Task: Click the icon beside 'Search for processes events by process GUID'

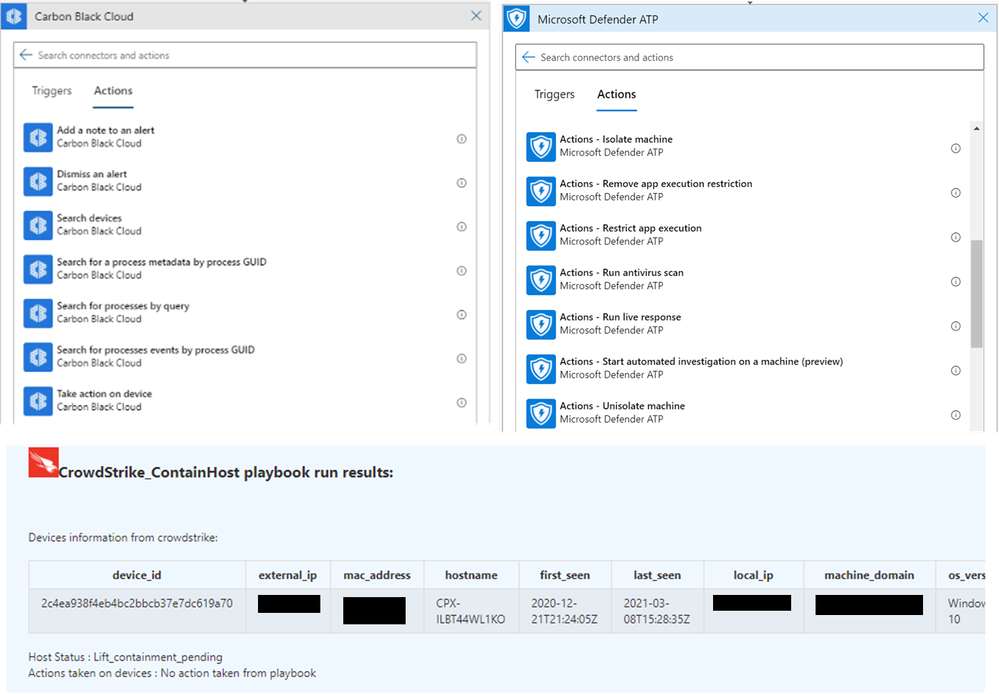Action: point(38,358)
